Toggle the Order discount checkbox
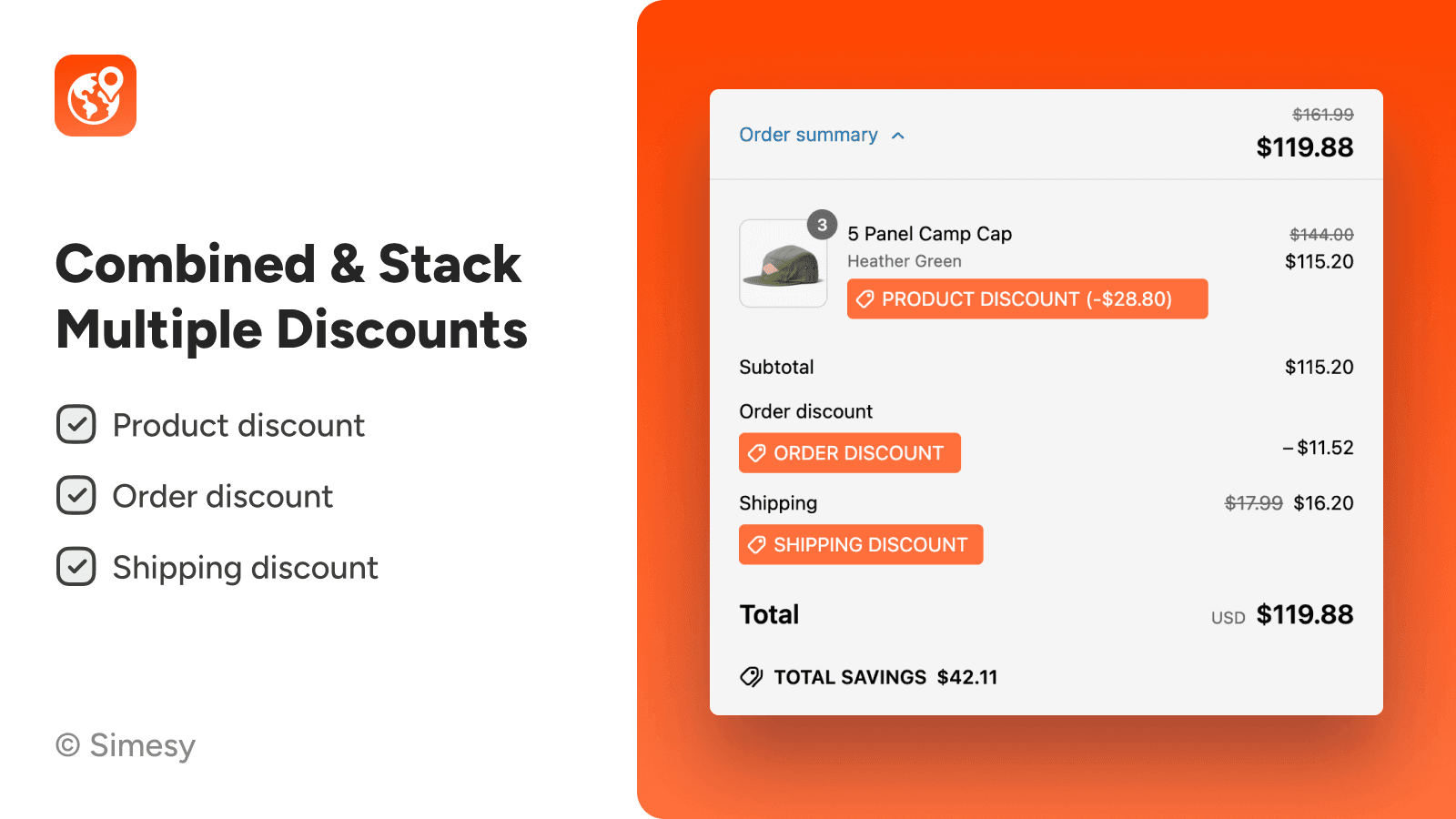Screen dimensions: 1456x819 coord(76,496)
